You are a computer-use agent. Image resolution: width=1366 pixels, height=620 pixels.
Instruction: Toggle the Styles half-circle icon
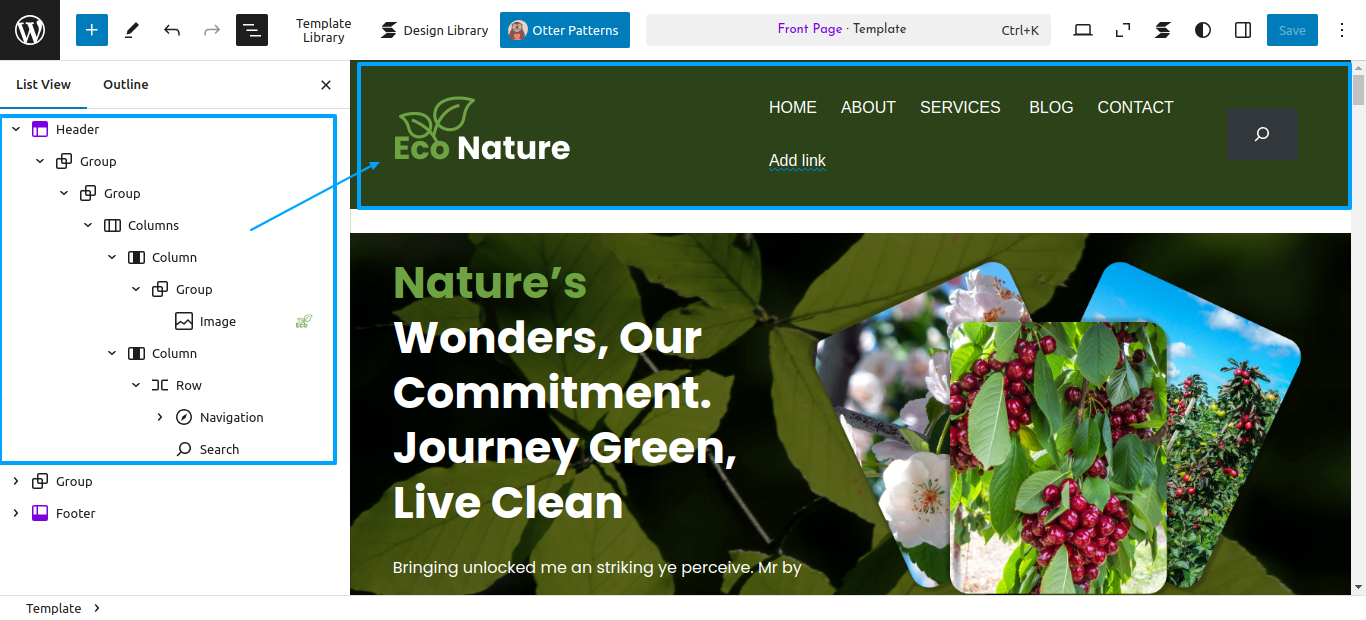[x=1203, y=30]
